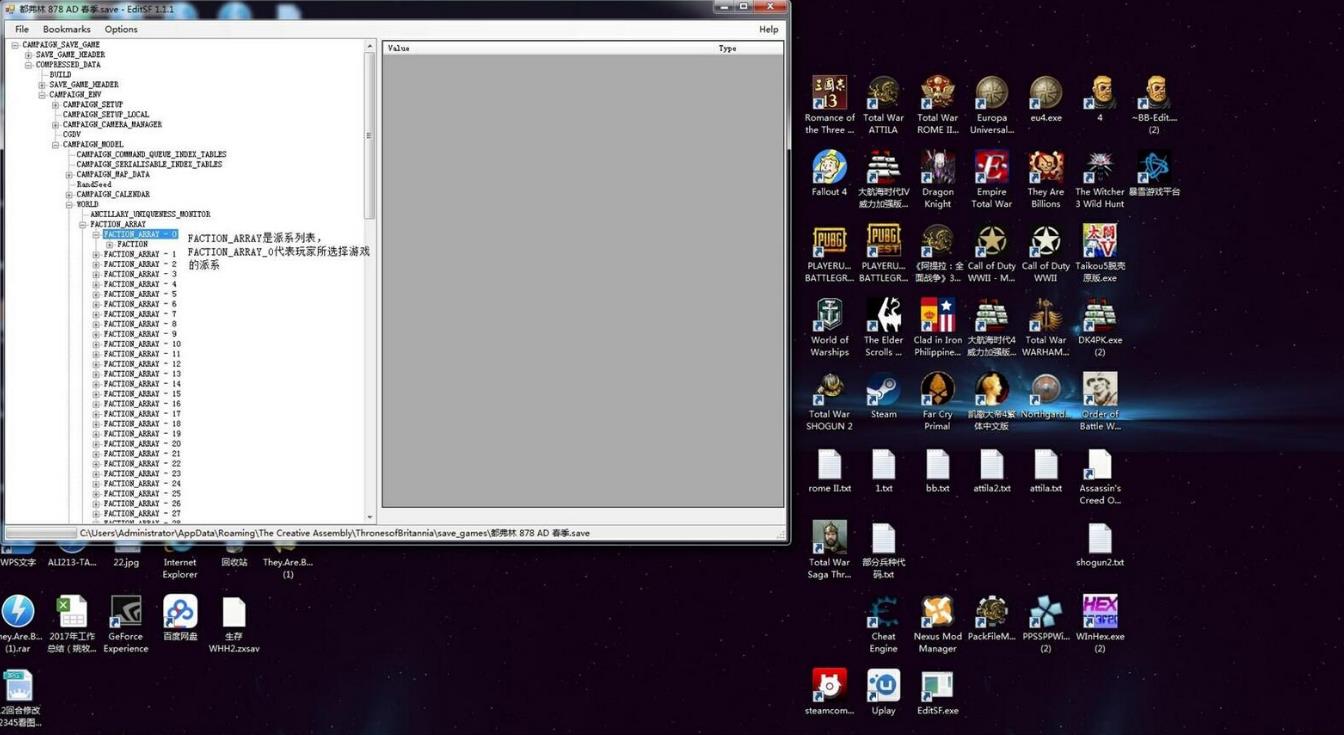This screenshot has height=735, width=1344.
Task: Select FACTION_ARRAY - 10 in the tree
Action: click(142, 344)
